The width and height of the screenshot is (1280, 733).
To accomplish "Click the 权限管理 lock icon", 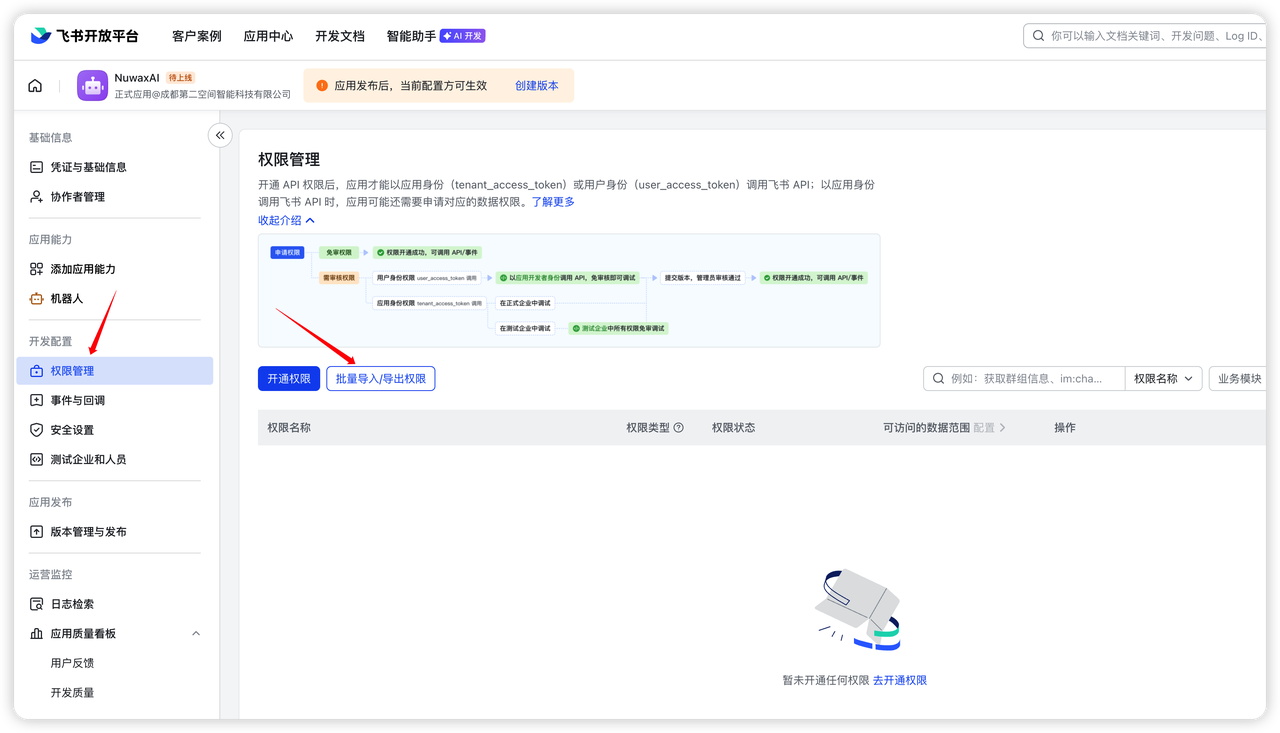I will pyautogui.click(x=37, y=371).
